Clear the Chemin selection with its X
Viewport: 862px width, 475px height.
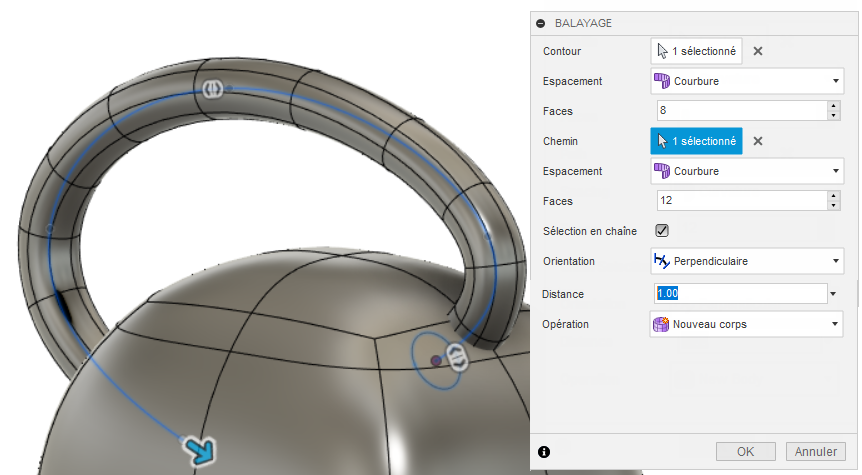point(758,141)
